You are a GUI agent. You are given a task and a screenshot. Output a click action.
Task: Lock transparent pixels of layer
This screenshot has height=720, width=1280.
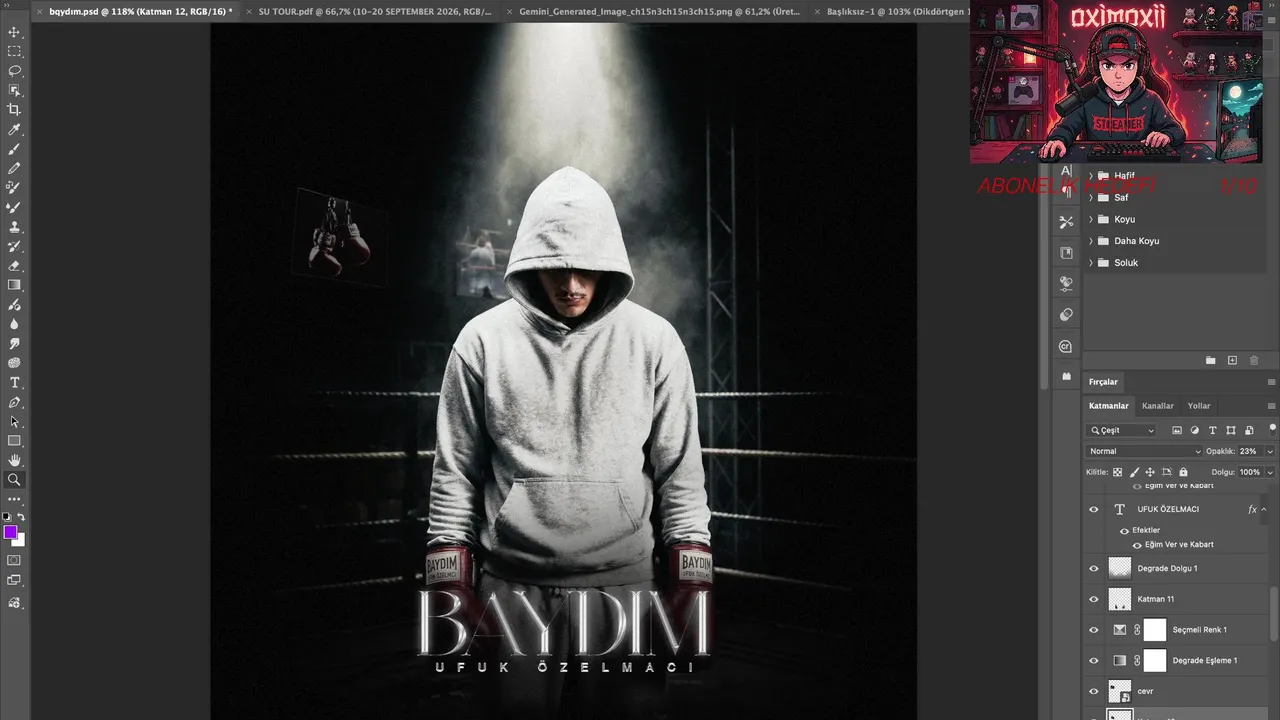tap(1118, 472)
